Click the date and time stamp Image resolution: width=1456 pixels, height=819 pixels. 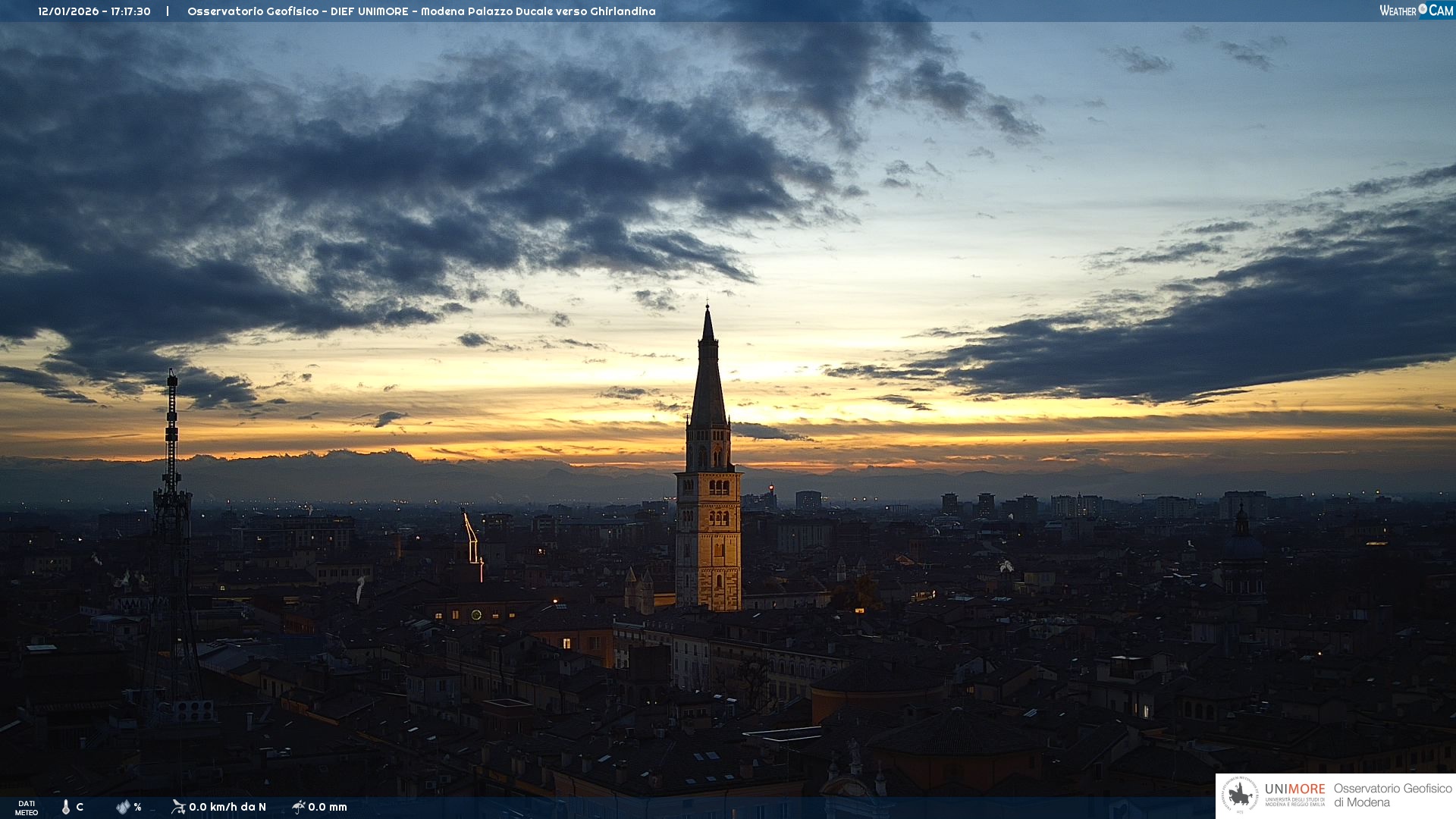(x=94, y=11)
